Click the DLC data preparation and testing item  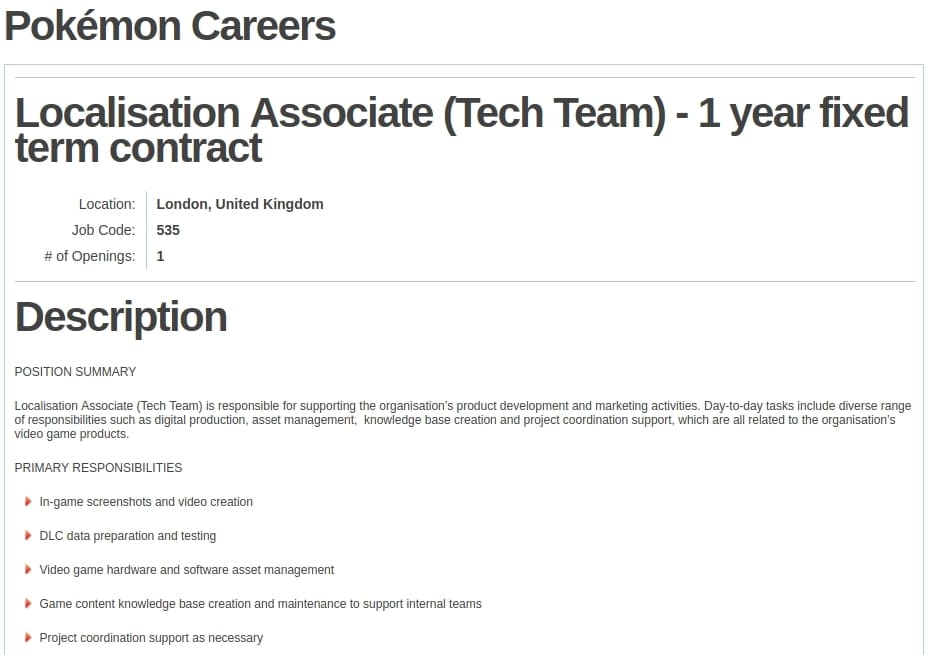tap(127, 536)
